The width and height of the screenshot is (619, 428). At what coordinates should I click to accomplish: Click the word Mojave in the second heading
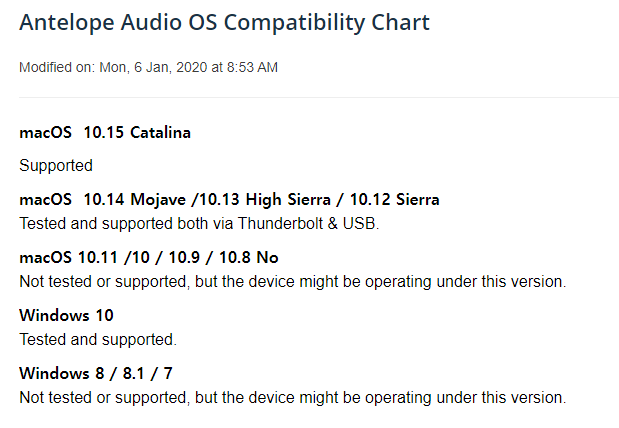click(x=158, y=199)
